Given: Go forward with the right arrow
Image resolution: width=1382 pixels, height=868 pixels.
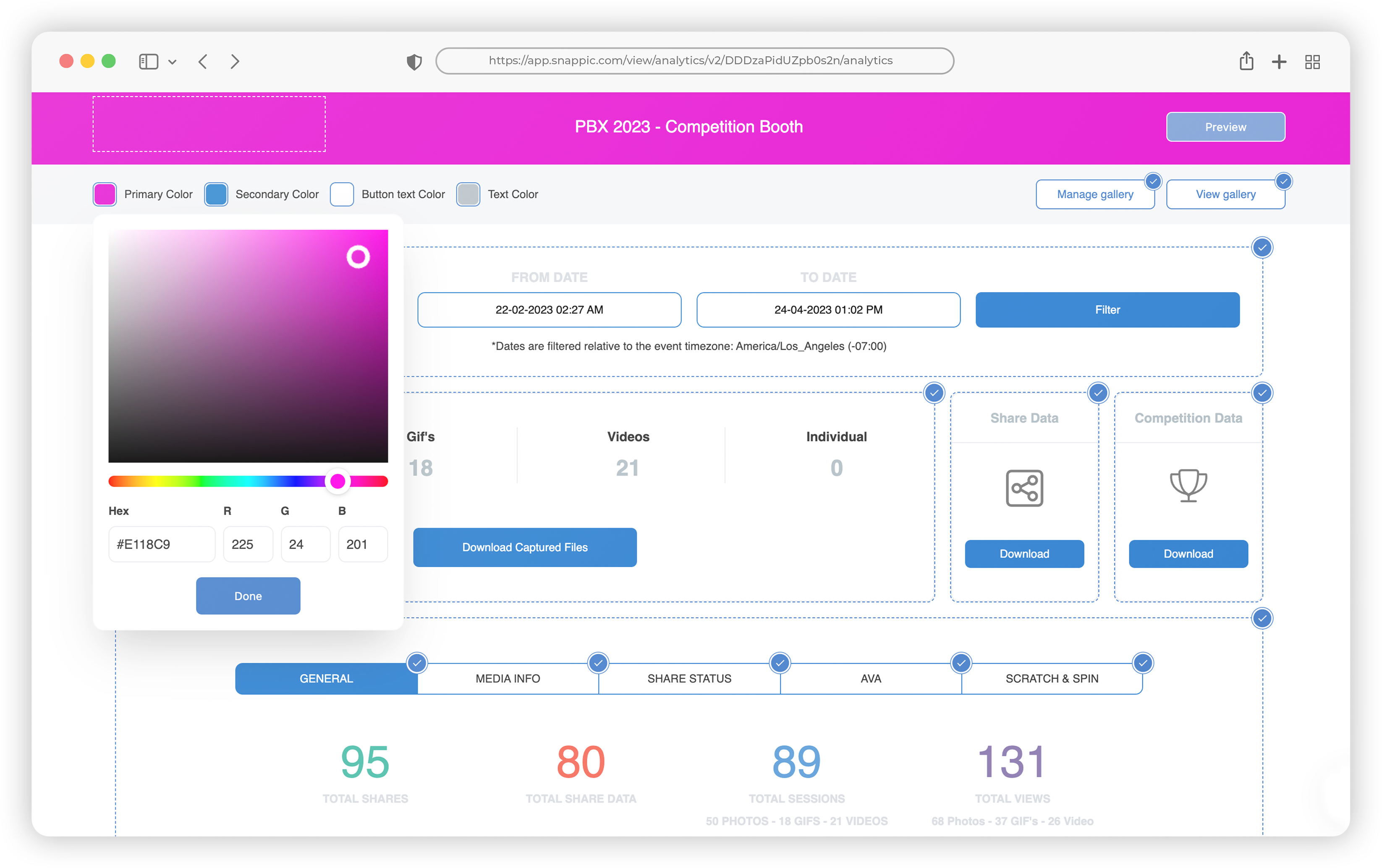Looking at the screenshot, I should 235,61.
